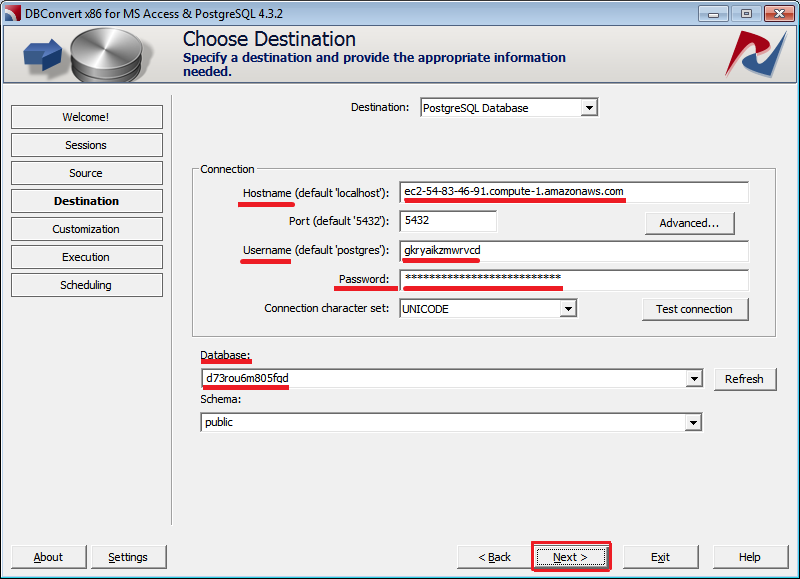800x579 pixels.
Task: Open the Destination type dropdown
Action: [589, 108]
